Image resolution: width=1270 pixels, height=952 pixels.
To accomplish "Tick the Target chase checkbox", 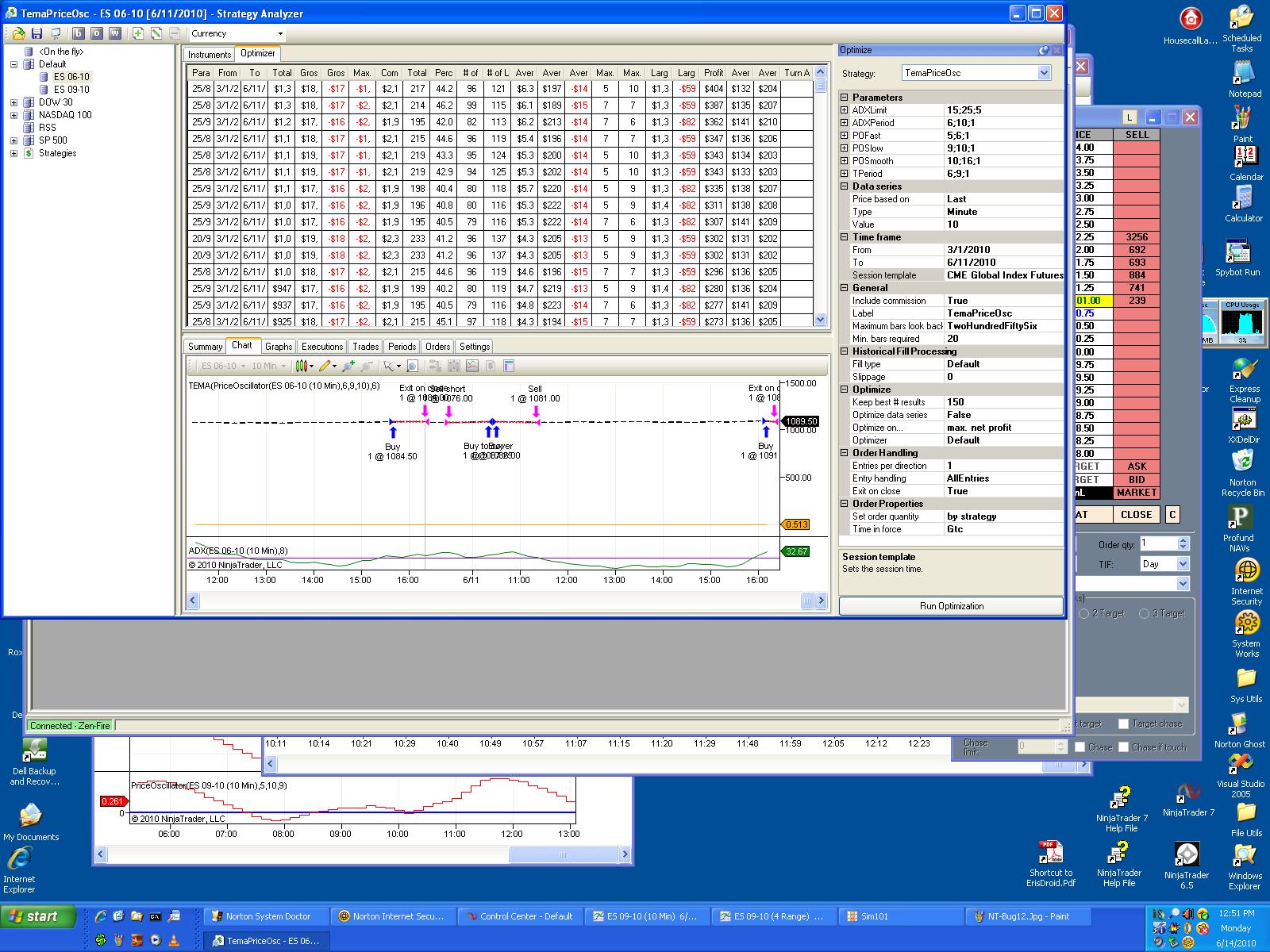I will tap(1123, 724).
